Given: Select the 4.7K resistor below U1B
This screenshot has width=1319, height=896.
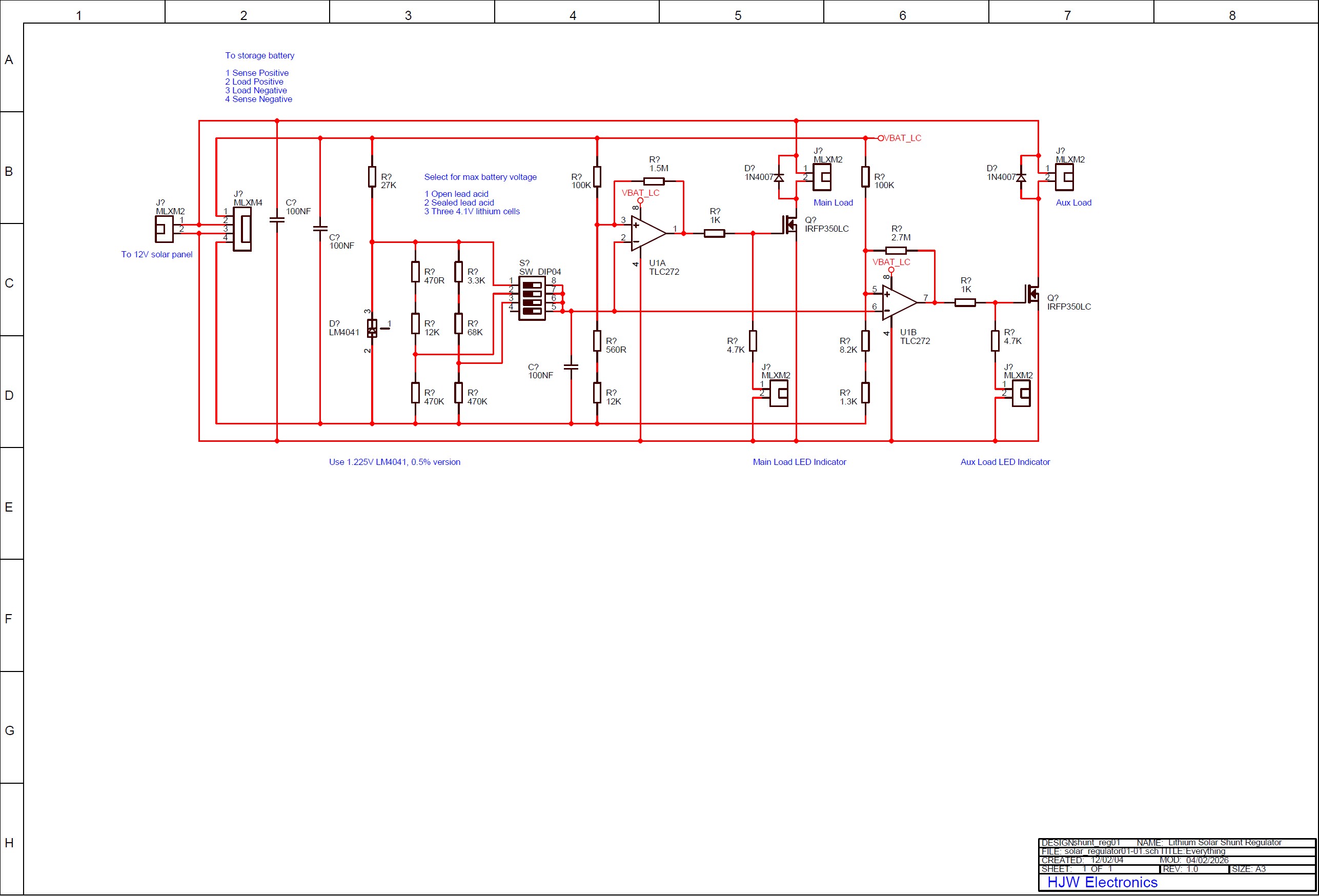Looking at the screenshot, I should pos(995,340).
